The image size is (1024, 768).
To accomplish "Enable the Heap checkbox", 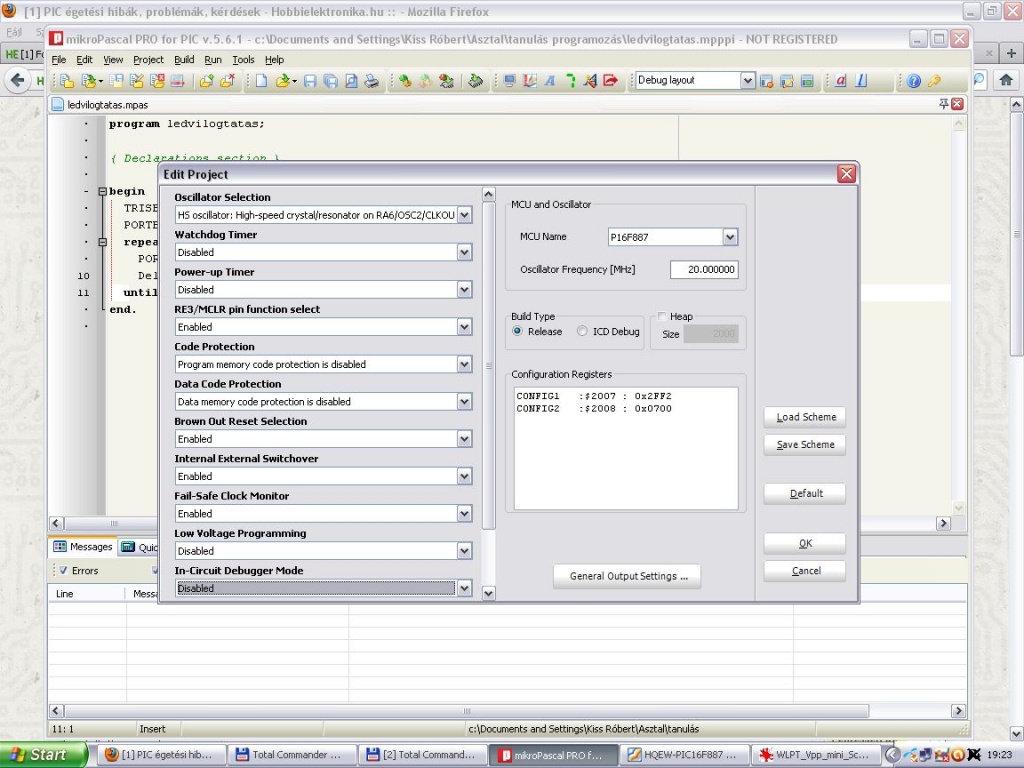I will 662,316.
